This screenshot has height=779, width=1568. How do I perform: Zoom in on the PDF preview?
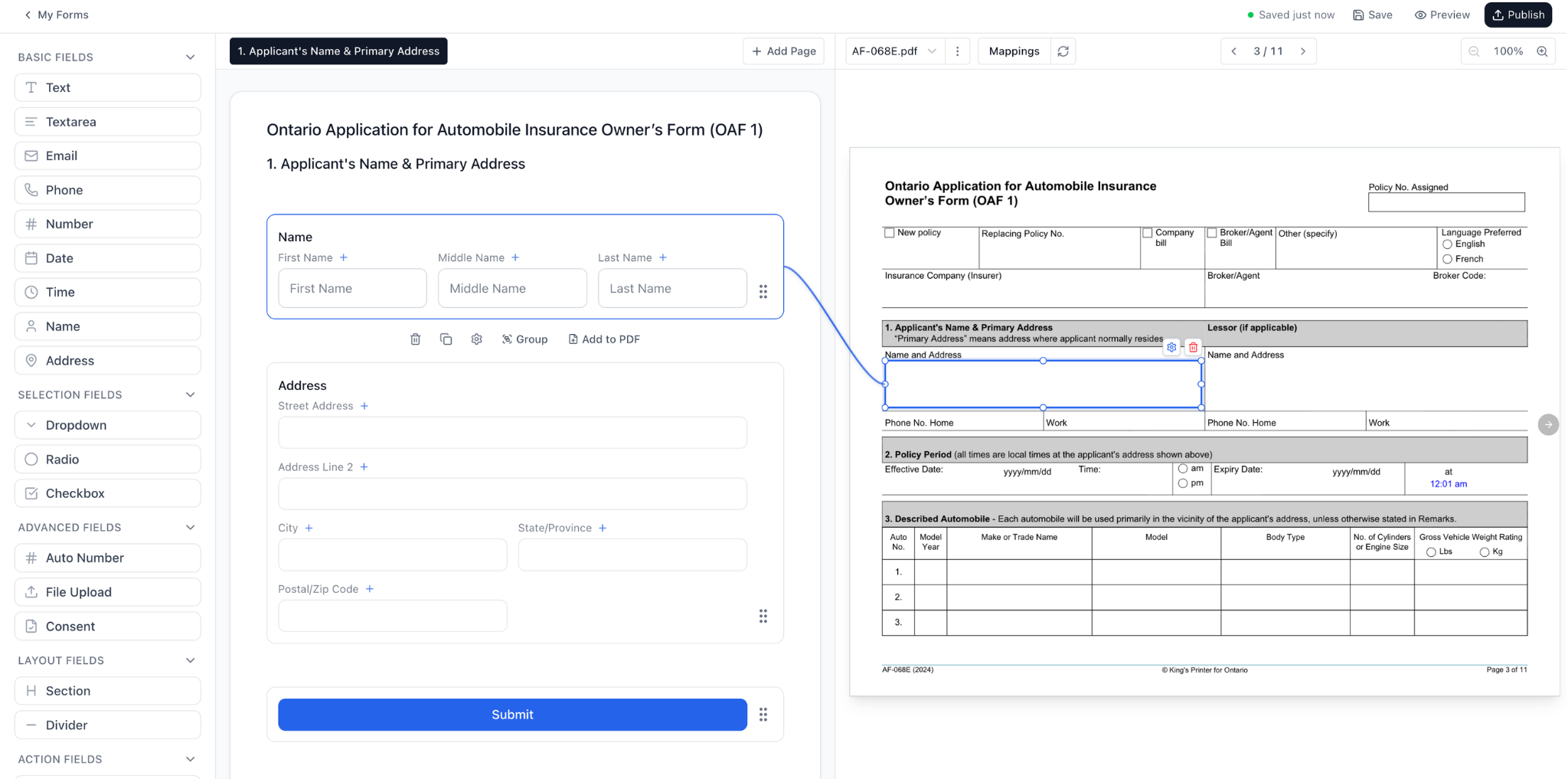point(1542,51)
